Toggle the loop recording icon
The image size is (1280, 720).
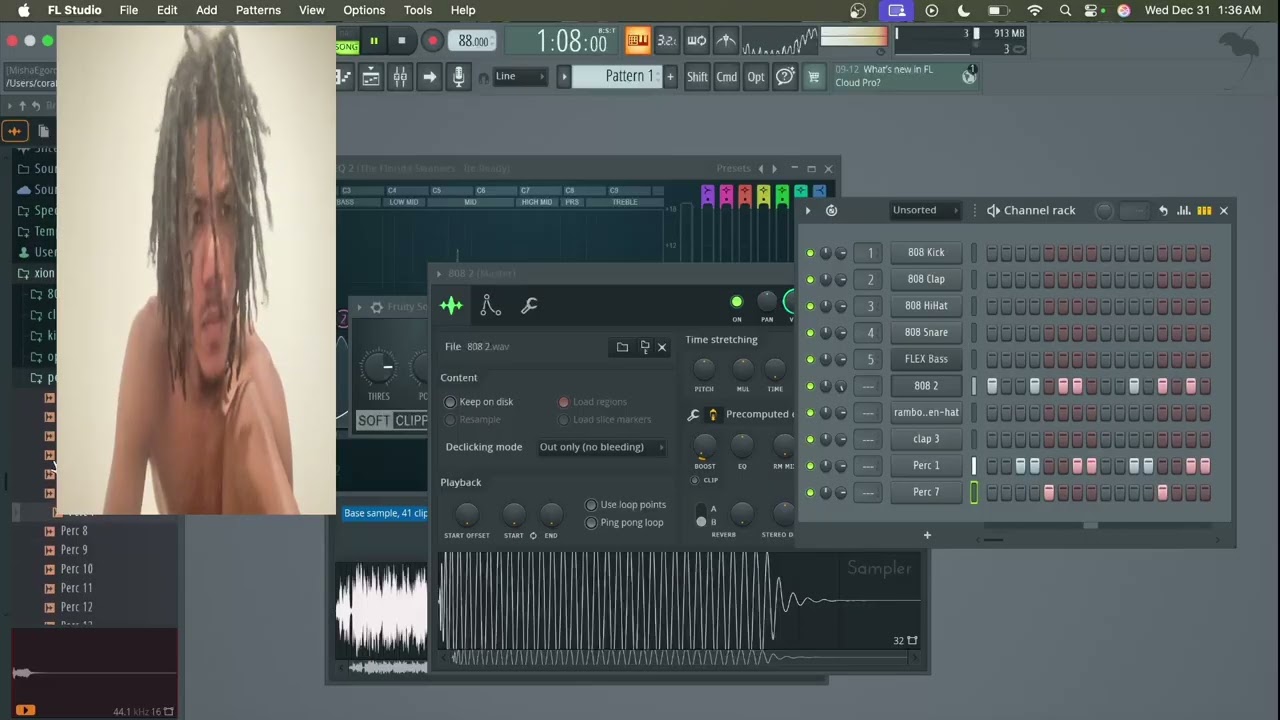pyautogui.click(x=697, y=41)
